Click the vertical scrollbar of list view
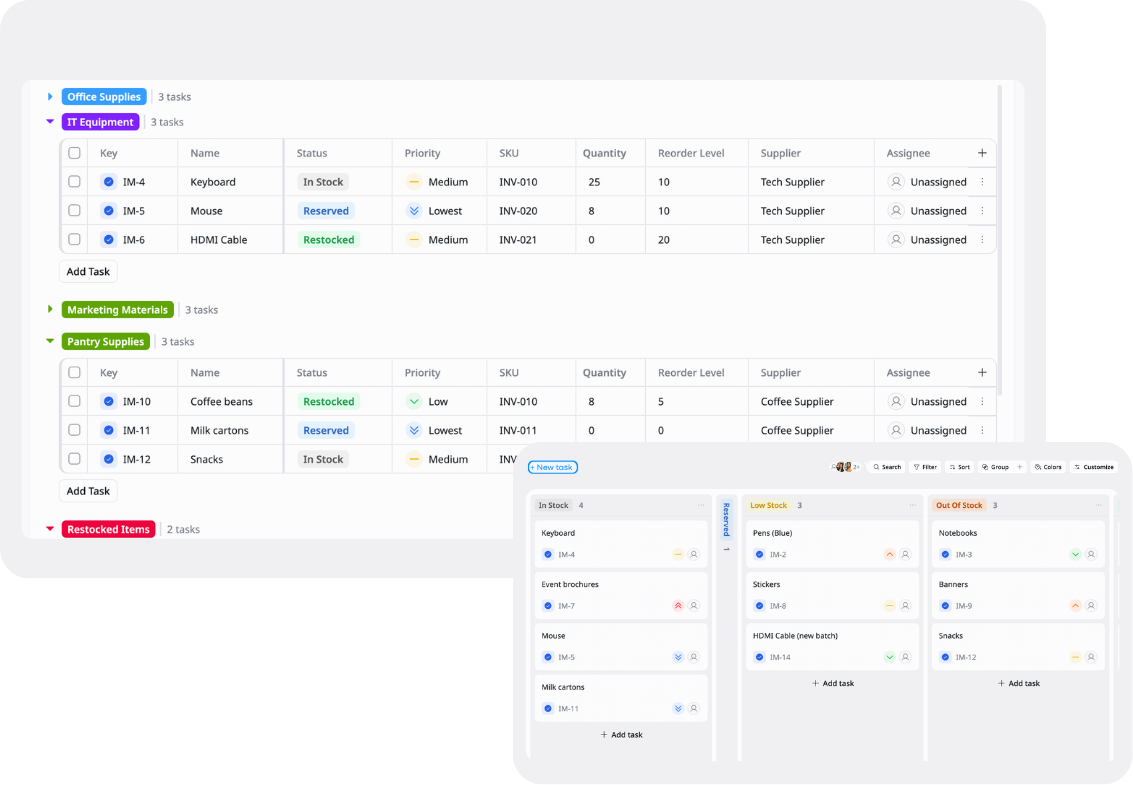Screen dimensions: 1133x785 (x=1000, y=239)
